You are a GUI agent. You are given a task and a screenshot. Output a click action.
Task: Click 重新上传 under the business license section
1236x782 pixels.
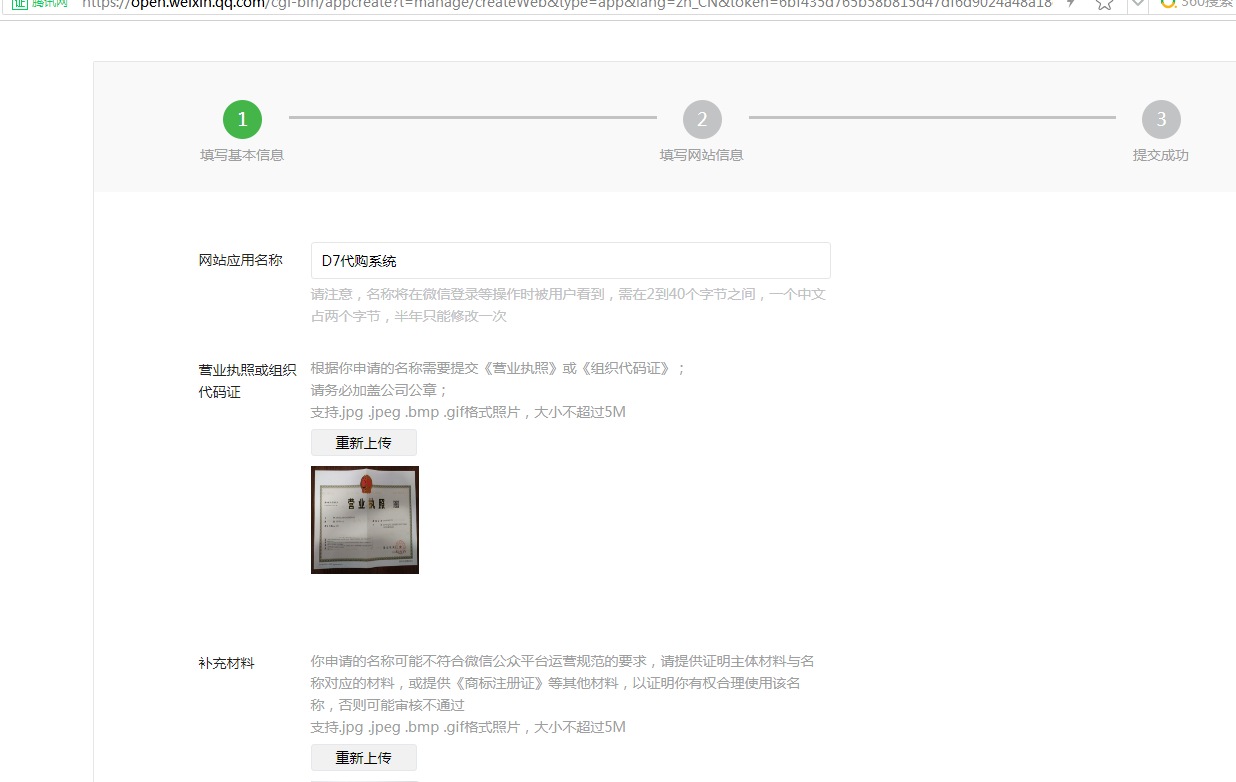pyautogui.click(x=363, y=442)
